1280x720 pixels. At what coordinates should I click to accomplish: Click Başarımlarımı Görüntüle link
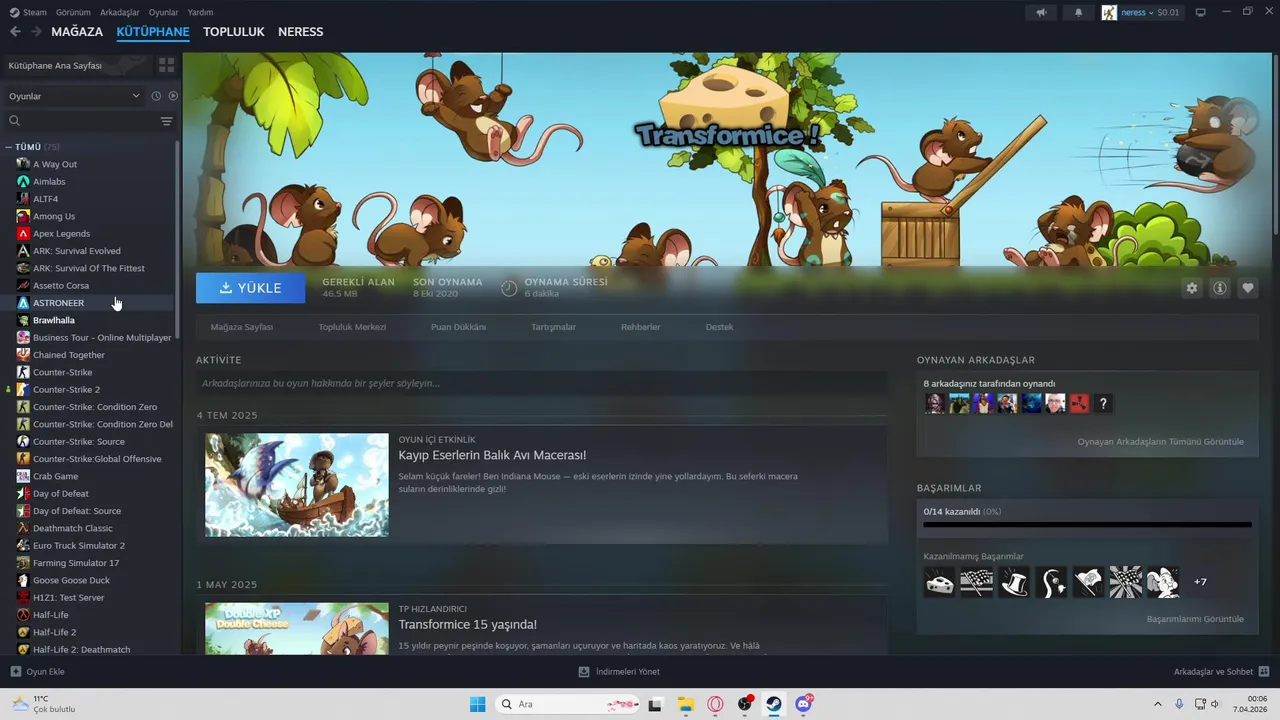pos(1195,619)
